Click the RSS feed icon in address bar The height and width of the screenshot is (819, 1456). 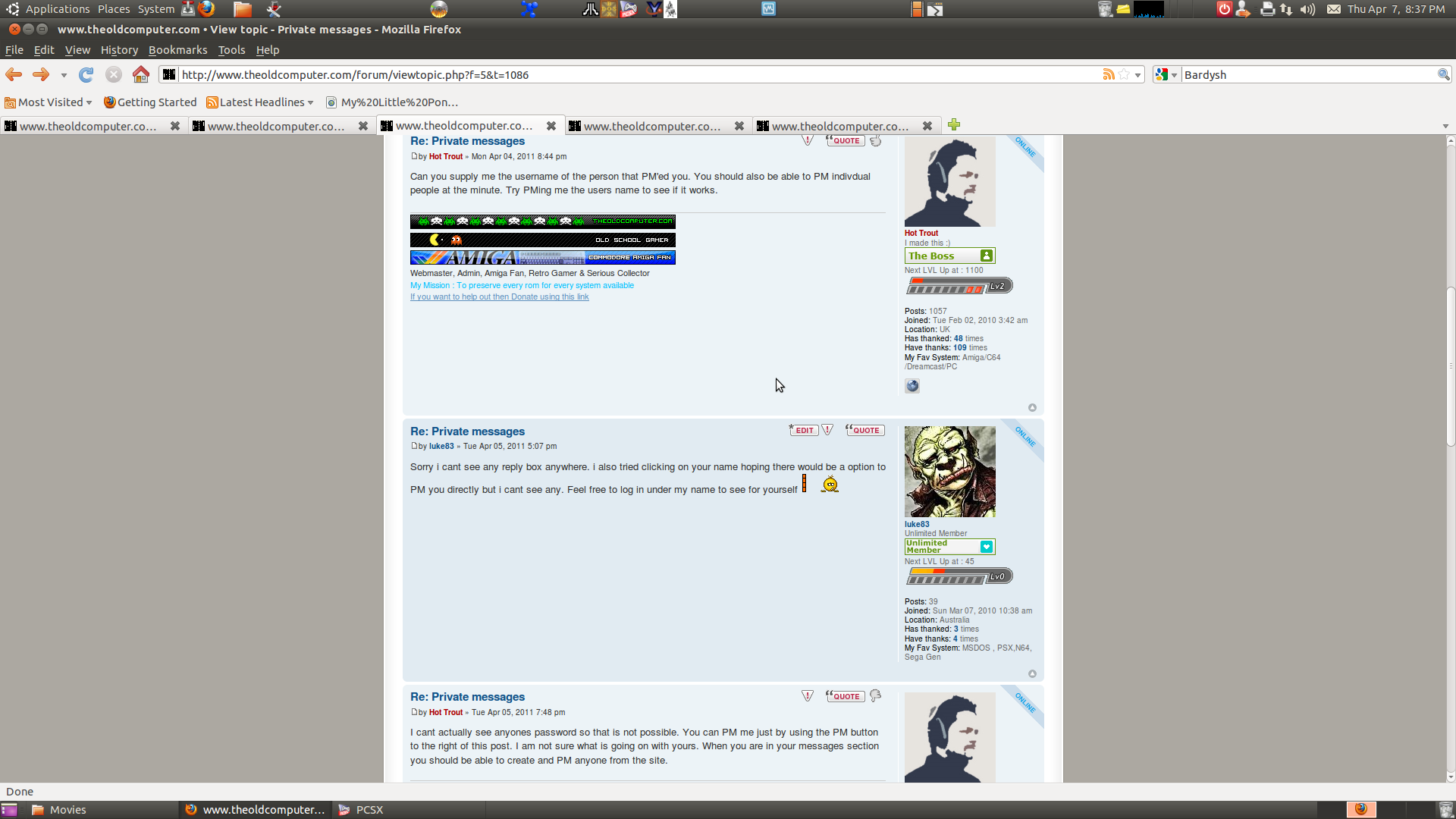click(1109, 74)
